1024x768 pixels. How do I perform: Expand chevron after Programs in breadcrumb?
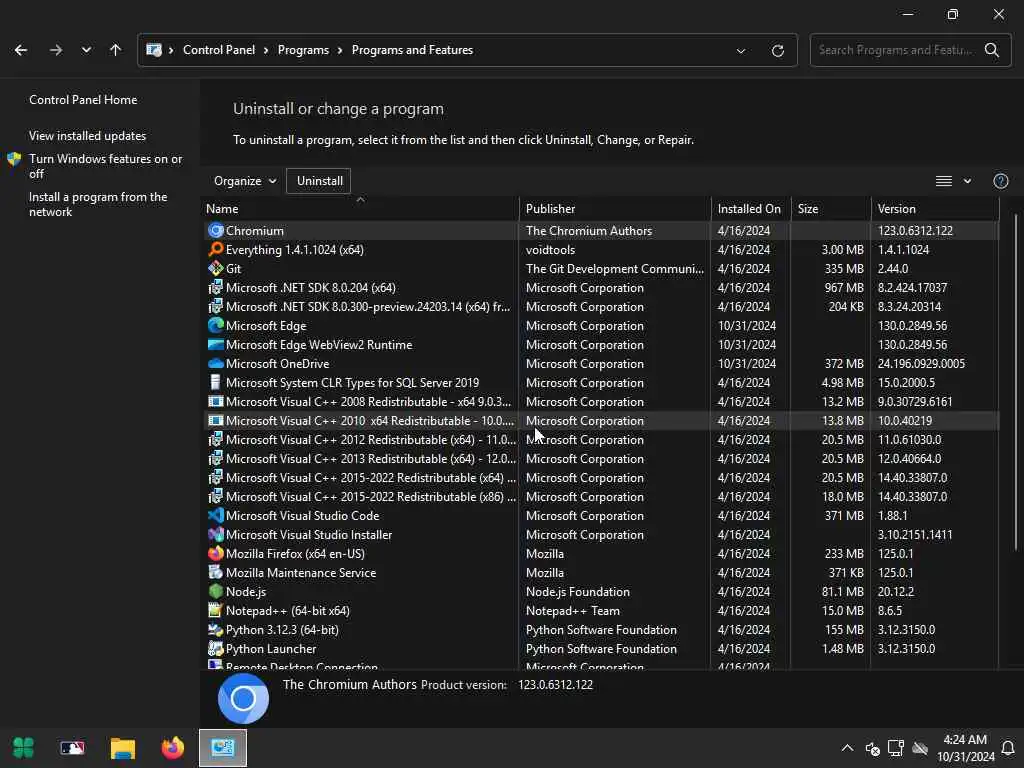point(340,50)
